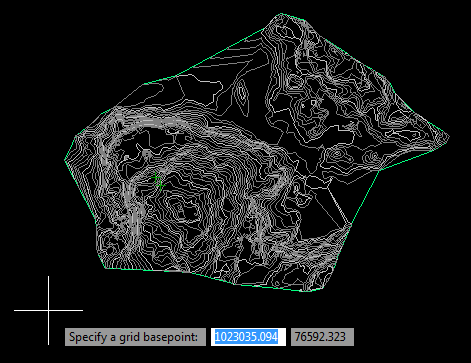Pick the upper green cross point marker
Viewport: 471px width, 363px height.
click(155, 178)
